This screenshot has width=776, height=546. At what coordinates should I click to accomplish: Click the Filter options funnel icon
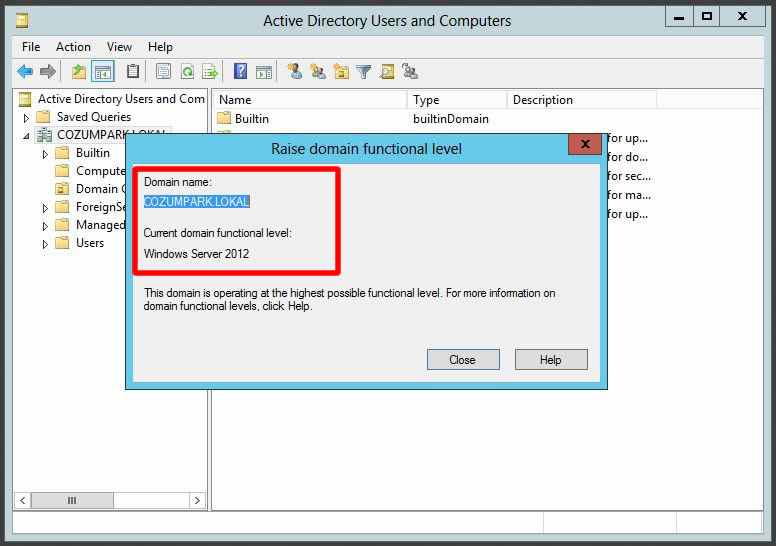[x=363, y=72]
